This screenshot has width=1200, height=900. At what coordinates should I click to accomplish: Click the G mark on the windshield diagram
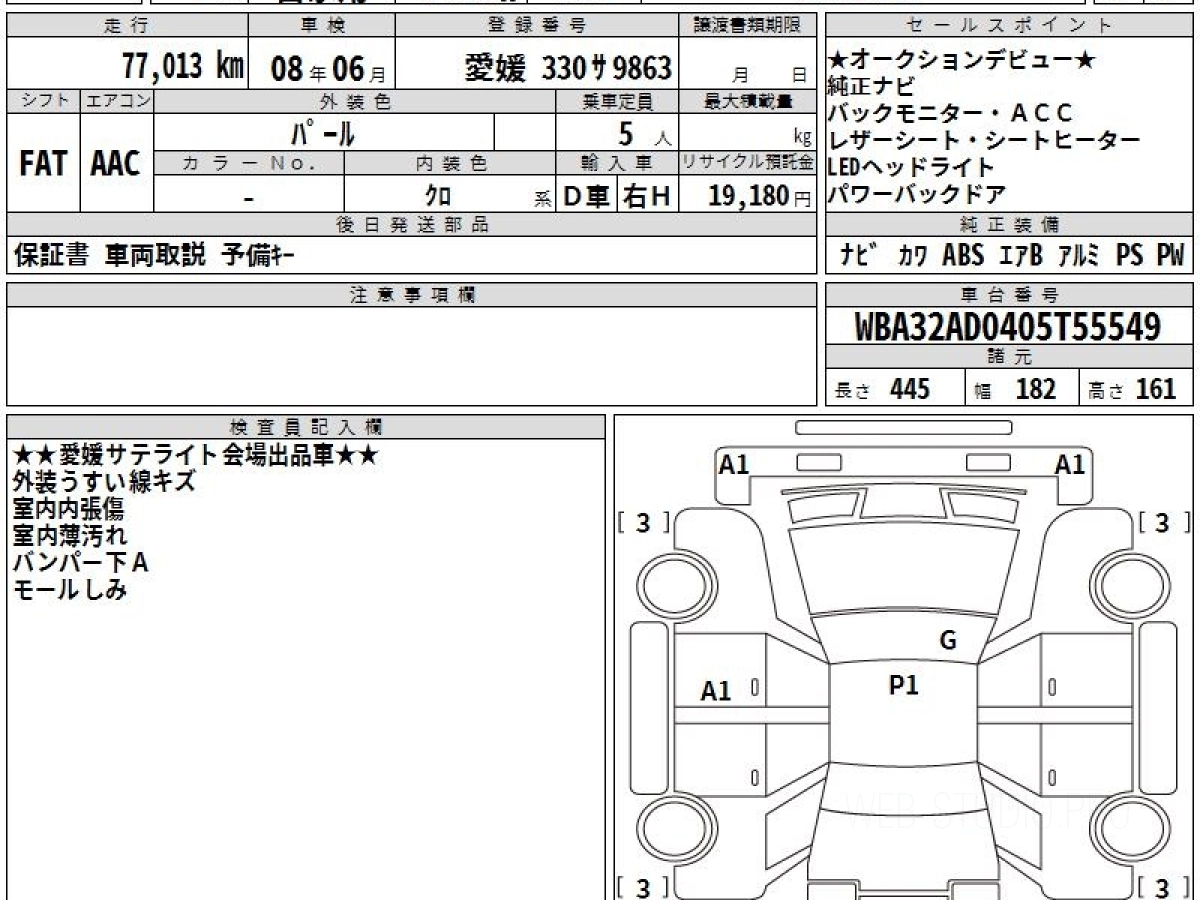click(948, 641)
